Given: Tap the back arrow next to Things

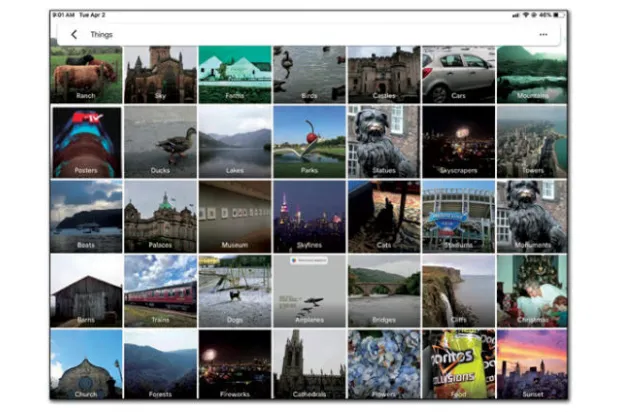Looking at the screenshot, I should pos(74,35).
